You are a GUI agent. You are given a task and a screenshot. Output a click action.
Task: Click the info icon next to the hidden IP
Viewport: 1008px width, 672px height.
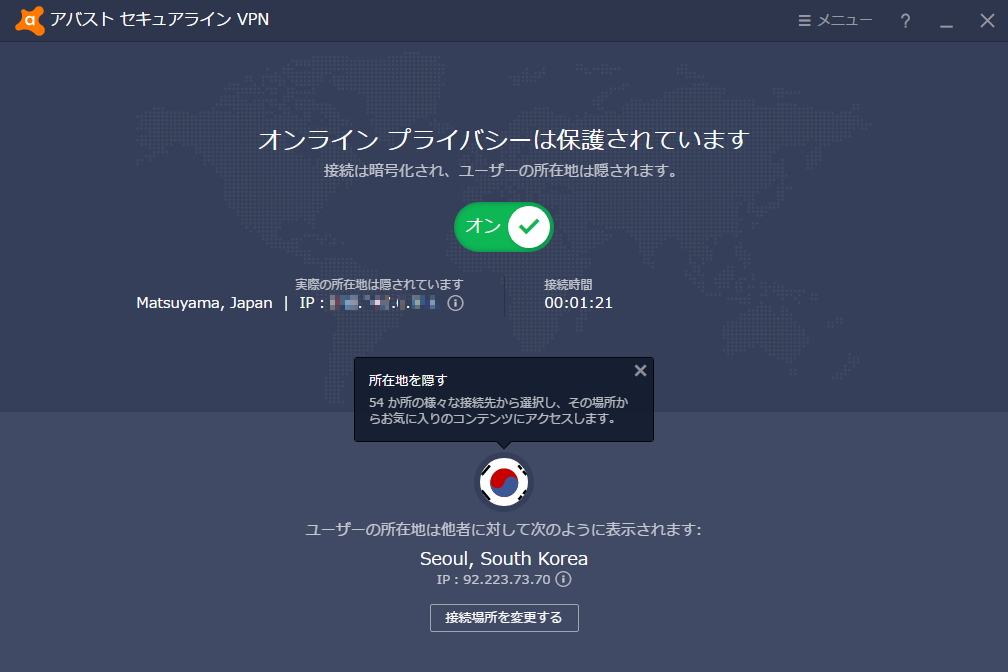click(x=455, y=303)
